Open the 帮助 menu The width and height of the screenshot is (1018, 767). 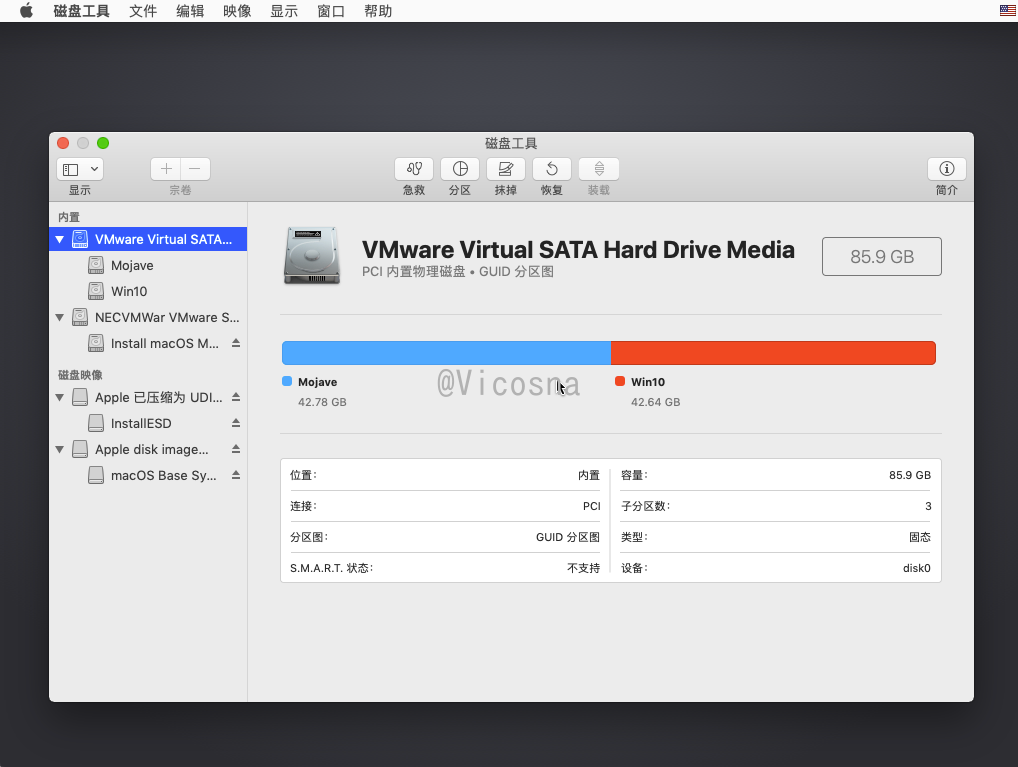coord(378,11)
